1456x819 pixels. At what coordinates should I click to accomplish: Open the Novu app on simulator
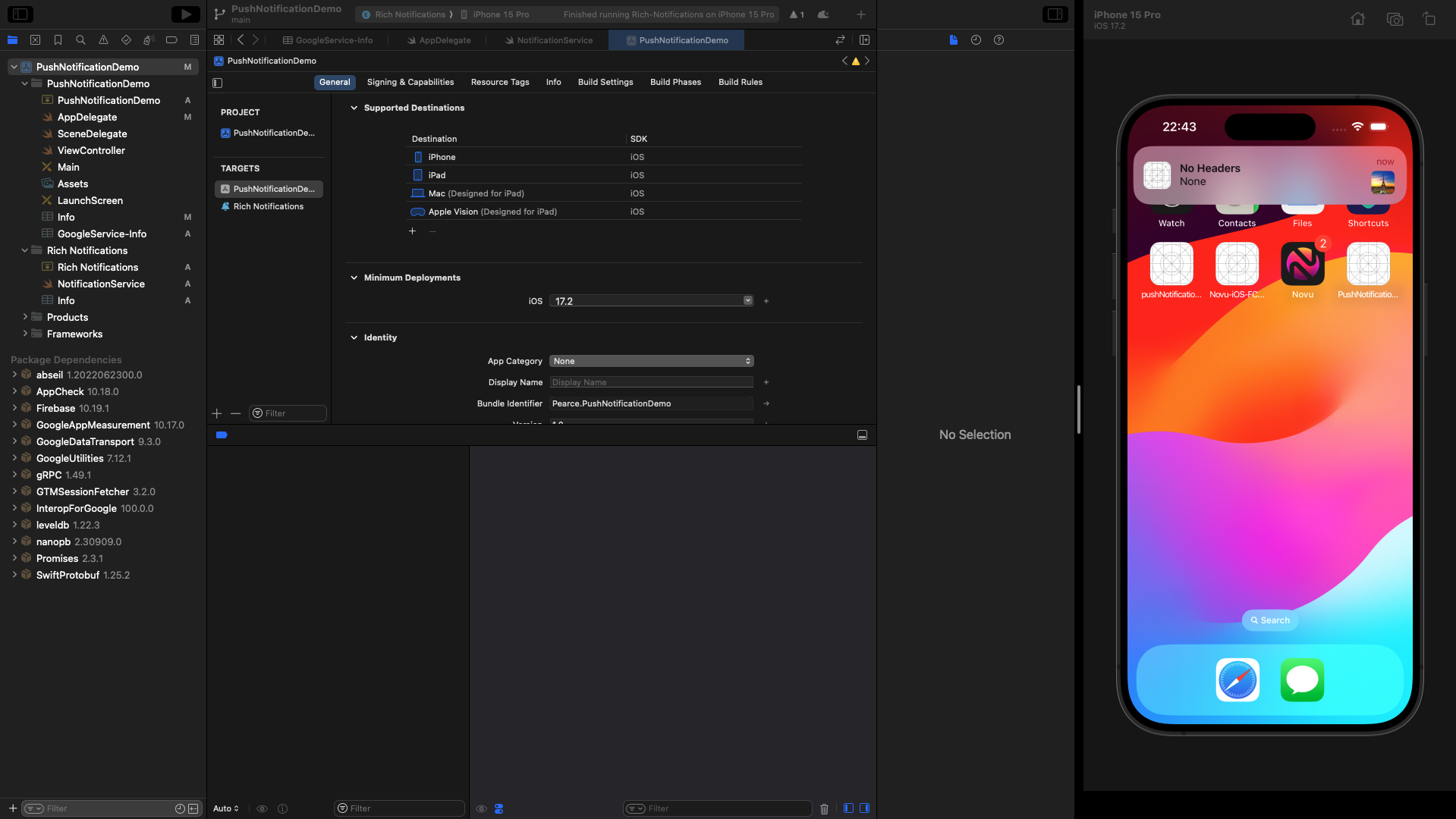click(1302, 265)
